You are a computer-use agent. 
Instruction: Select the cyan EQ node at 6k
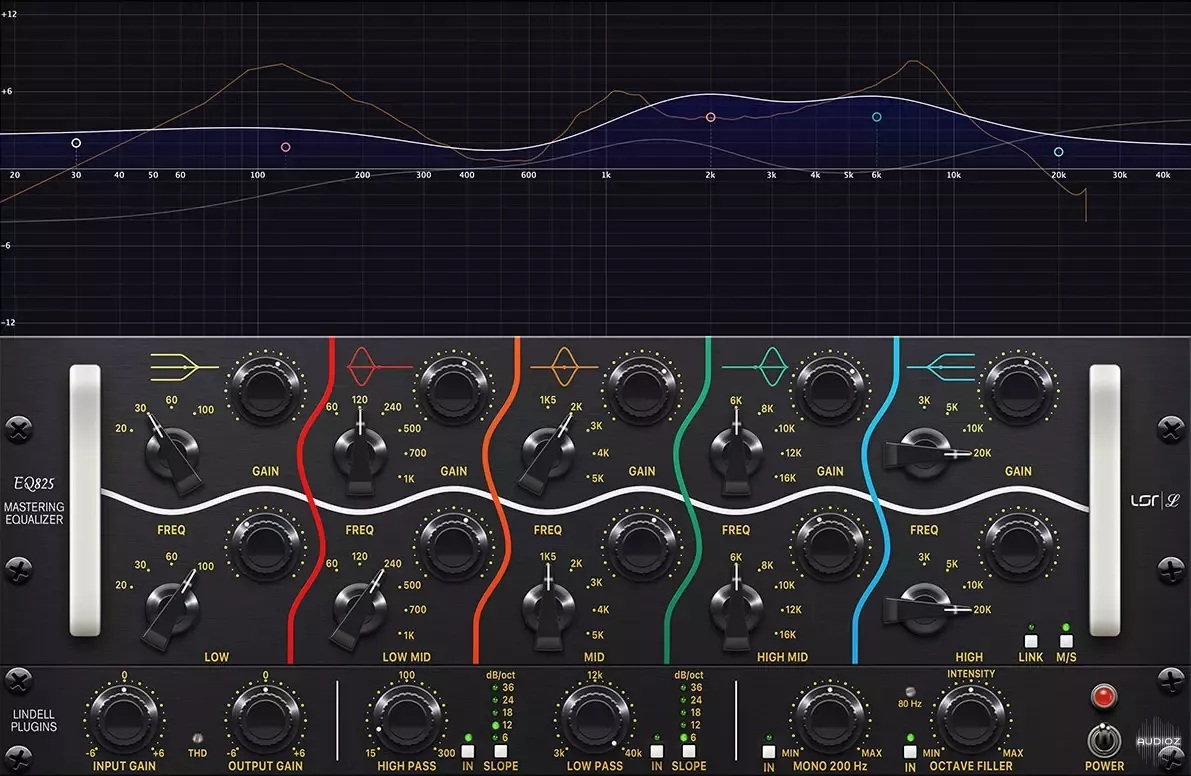(877, 117)
